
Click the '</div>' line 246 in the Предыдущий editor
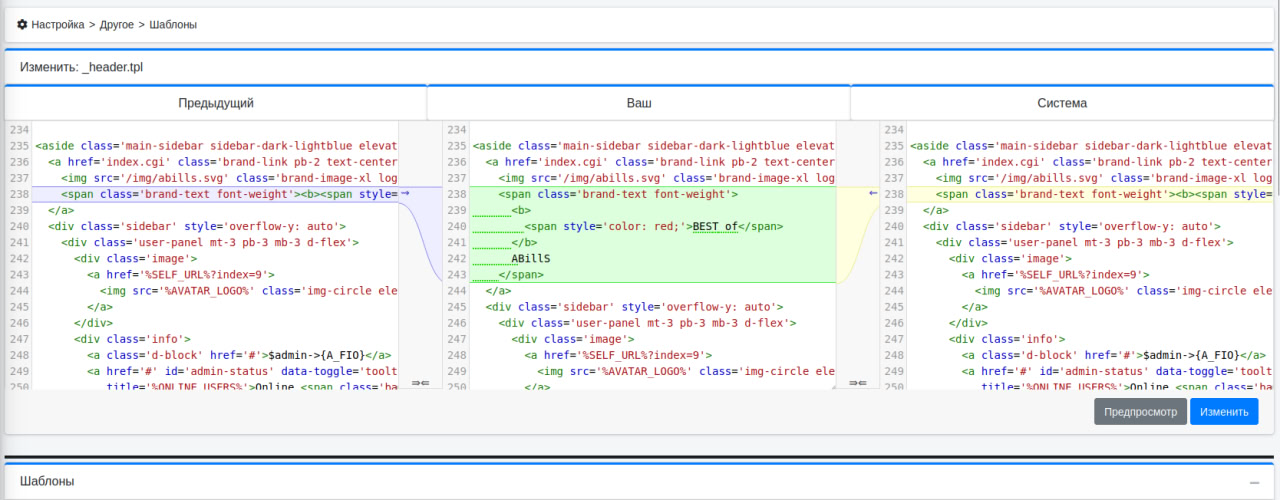point(93,323)
